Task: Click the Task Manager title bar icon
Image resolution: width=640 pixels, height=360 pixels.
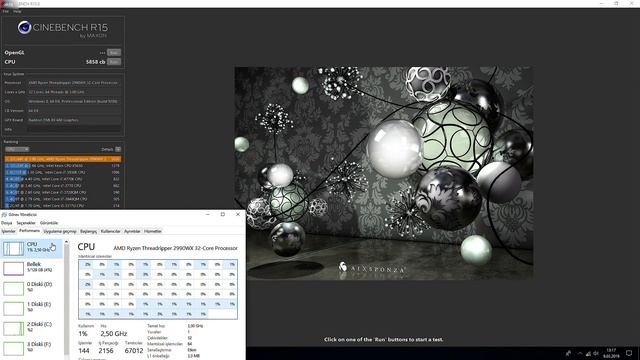Action: 4,214
